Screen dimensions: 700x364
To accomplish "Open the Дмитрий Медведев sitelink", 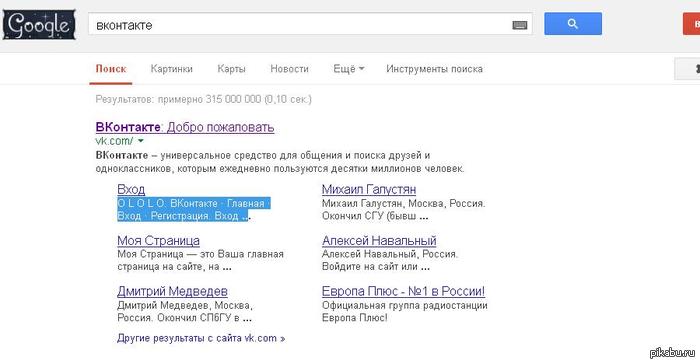I will click(x=172, y=291).
